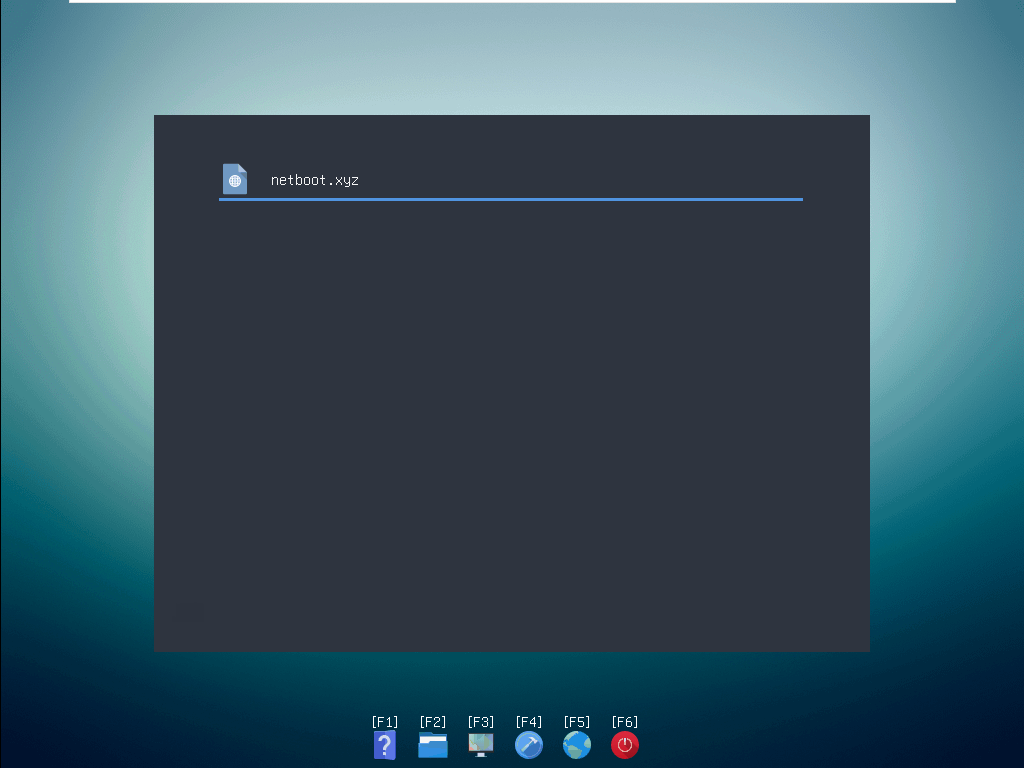Viewport: 1024px width, 768px height.
Task: Click the [F1] key label
Action: click(x=385, y=722)
